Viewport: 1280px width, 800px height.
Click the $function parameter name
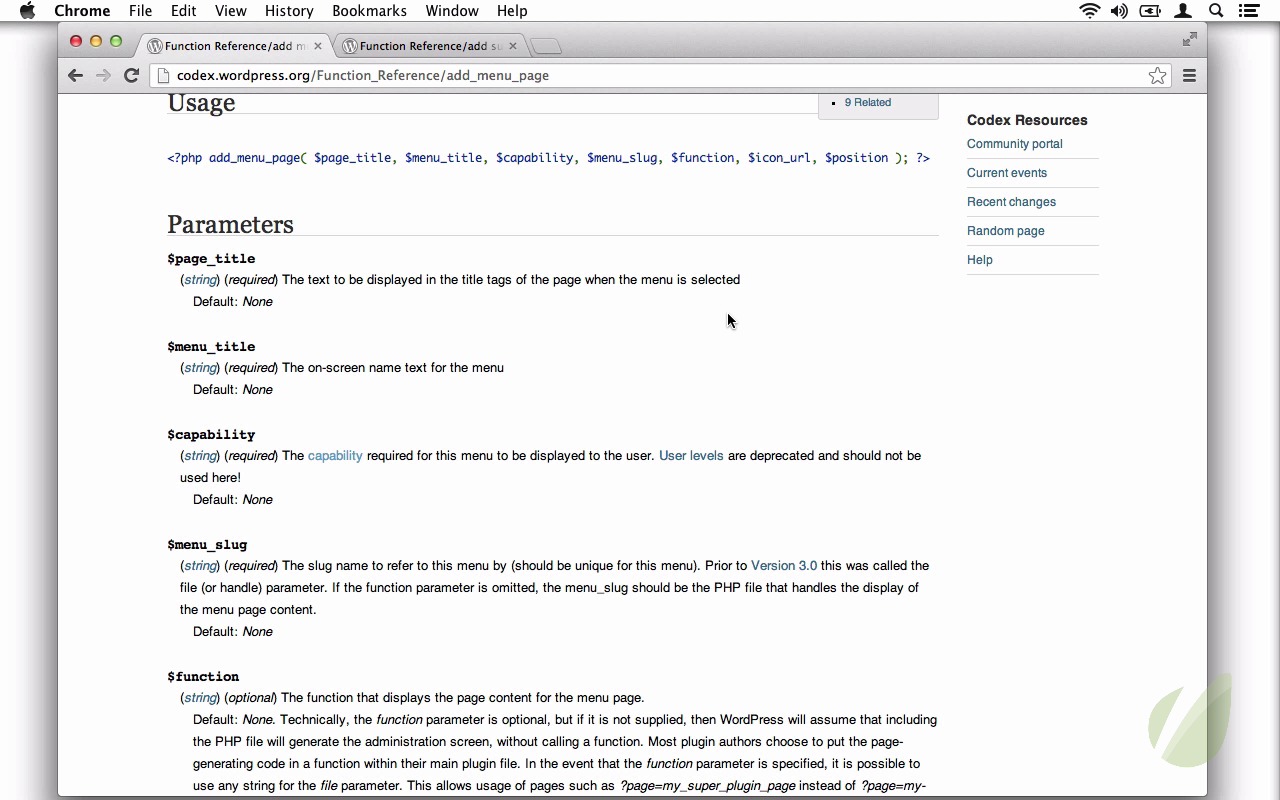pyautogui.click(x=203, y=677)
